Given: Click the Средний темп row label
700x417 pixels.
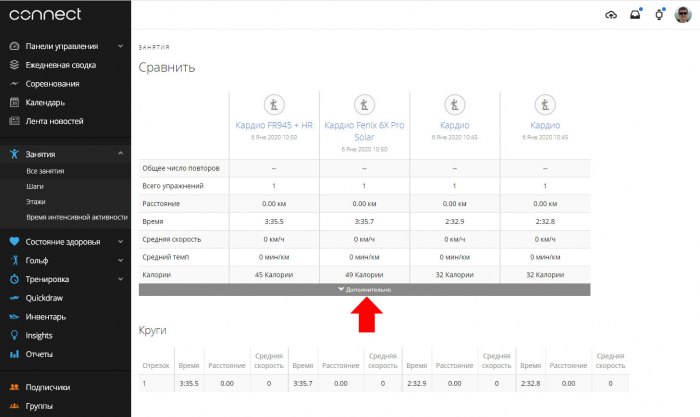Looking at the screenshot, I should (x=166, y=257).
